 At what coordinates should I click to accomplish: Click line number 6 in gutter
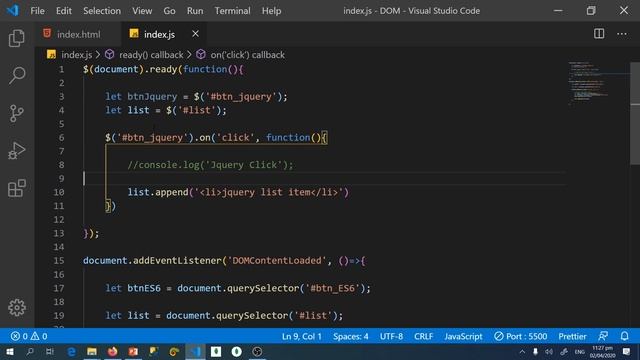[61, 138]
